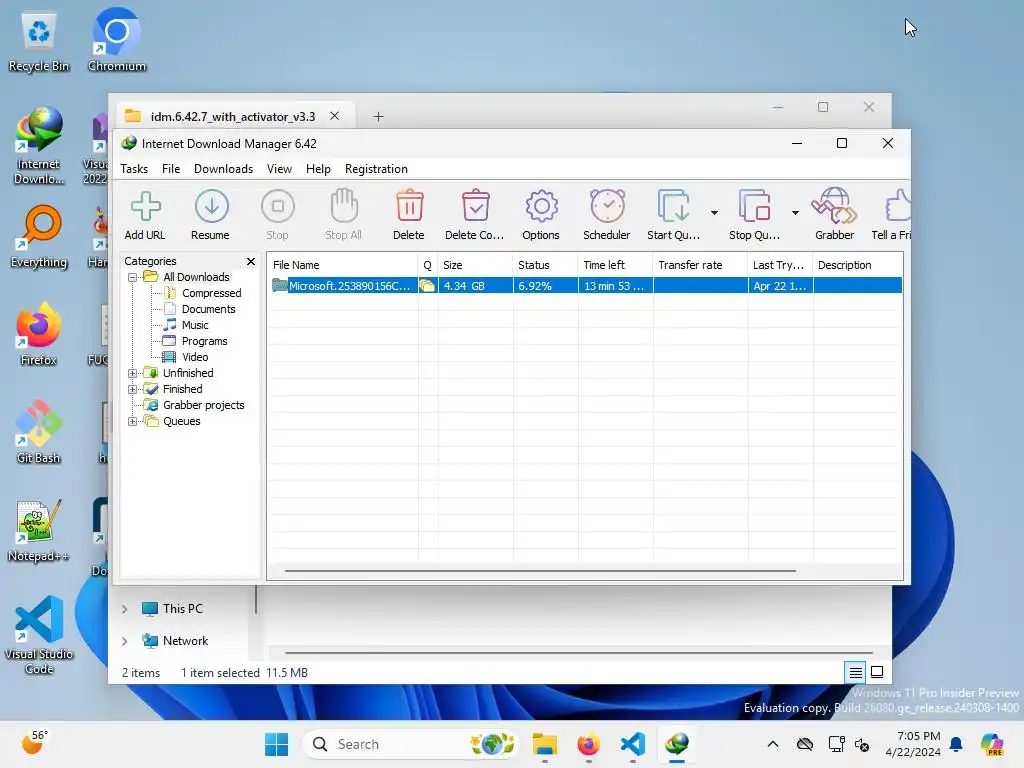
Task: Open the Help menu
Action: (x=318, y=169)
